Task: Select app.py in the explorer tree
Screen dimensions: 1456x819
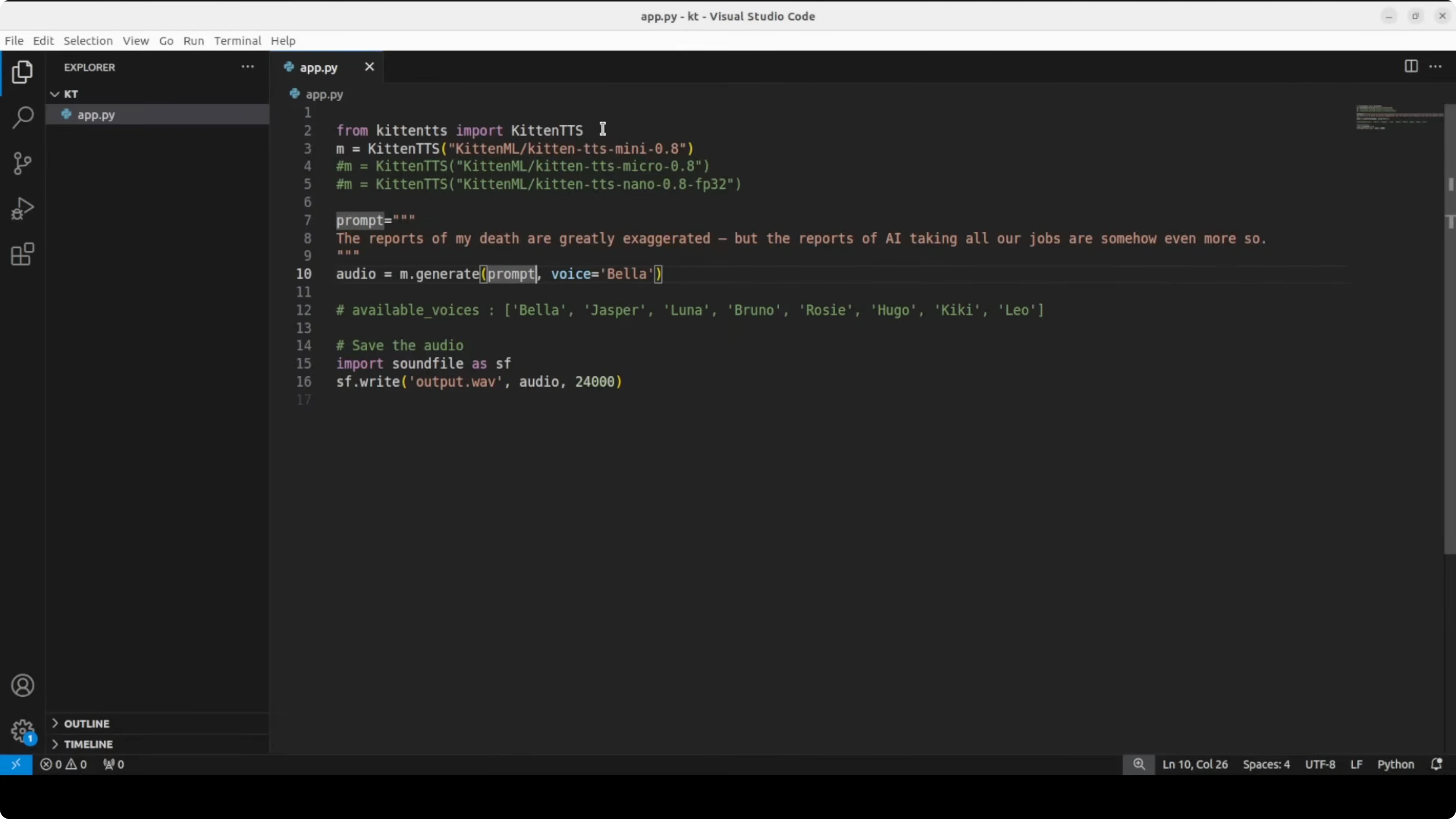Action: click(96, 115)
